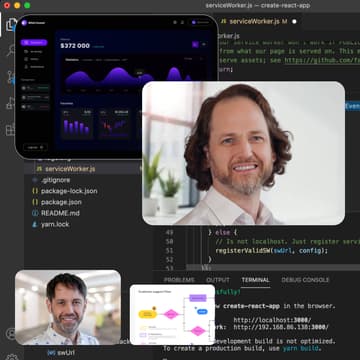360x360 pixels.
Task: Open the http://192.168.86.138:3000/ terminal link
Action: (281, 327)
